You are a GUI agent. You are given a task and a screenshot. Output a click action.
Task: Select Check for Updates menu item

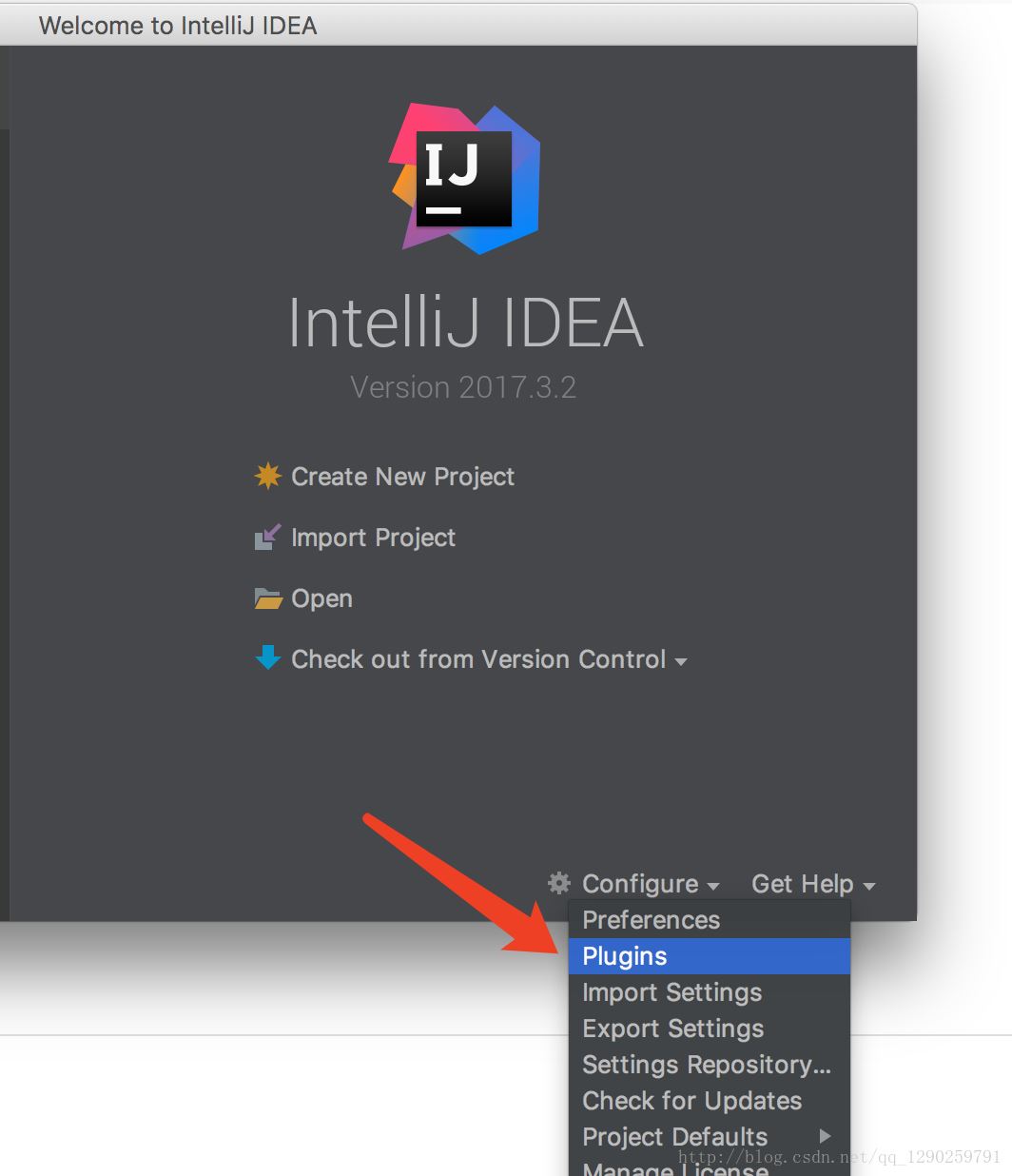click(691, 1101)
